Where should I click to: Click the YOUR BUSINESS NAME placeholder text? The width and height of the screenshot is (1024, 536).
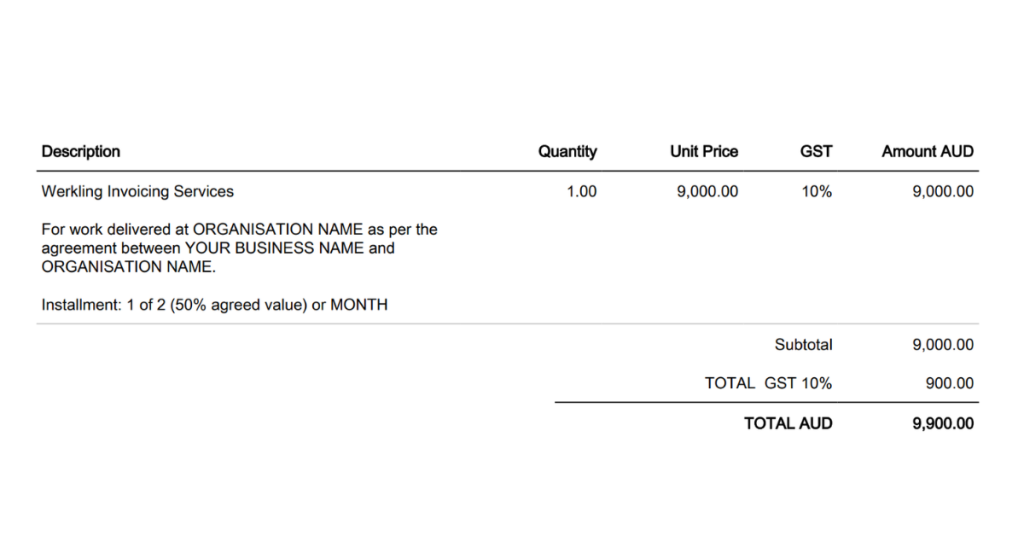(275, 248)
